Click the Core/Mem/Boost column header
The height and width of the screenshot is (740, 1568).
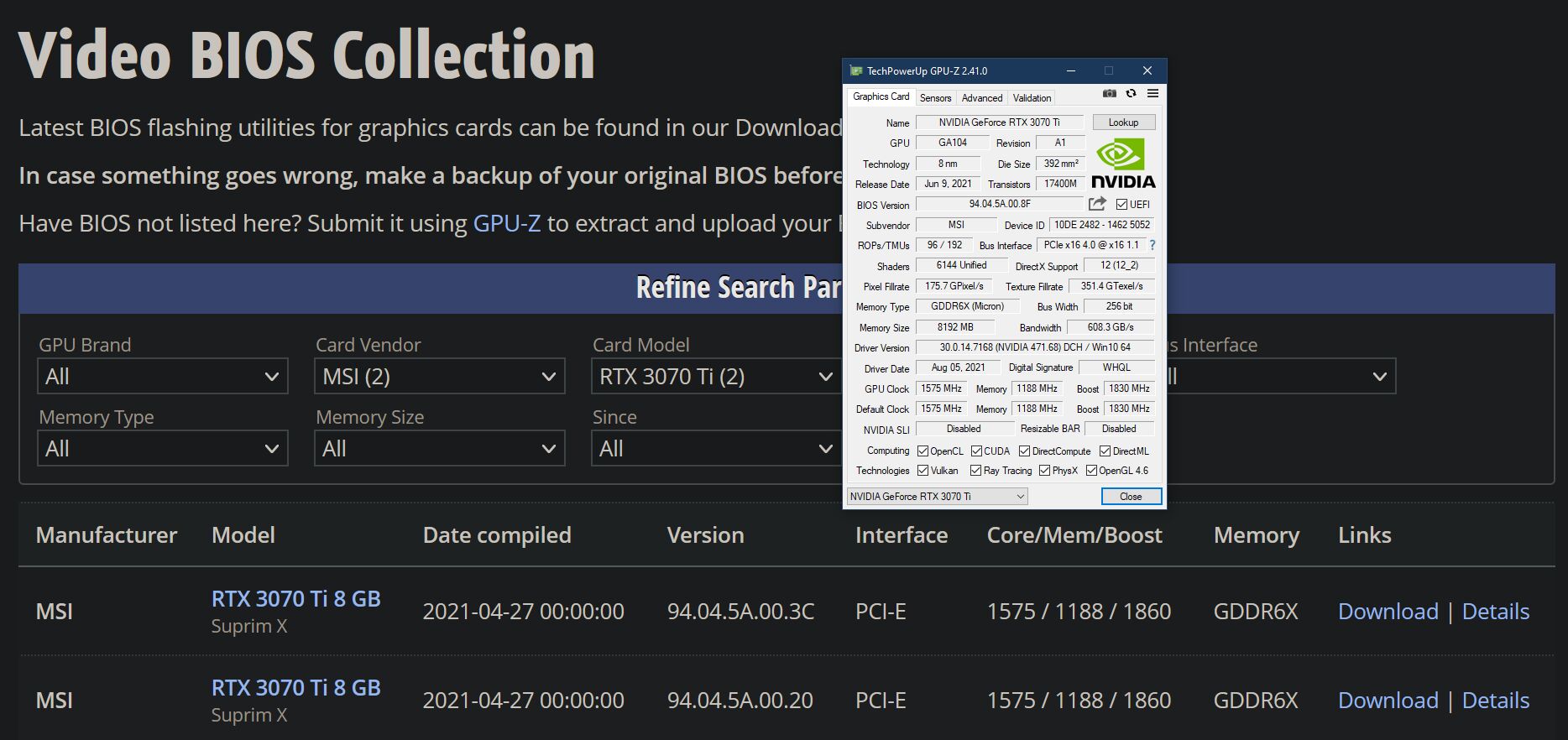(1074, 535)
